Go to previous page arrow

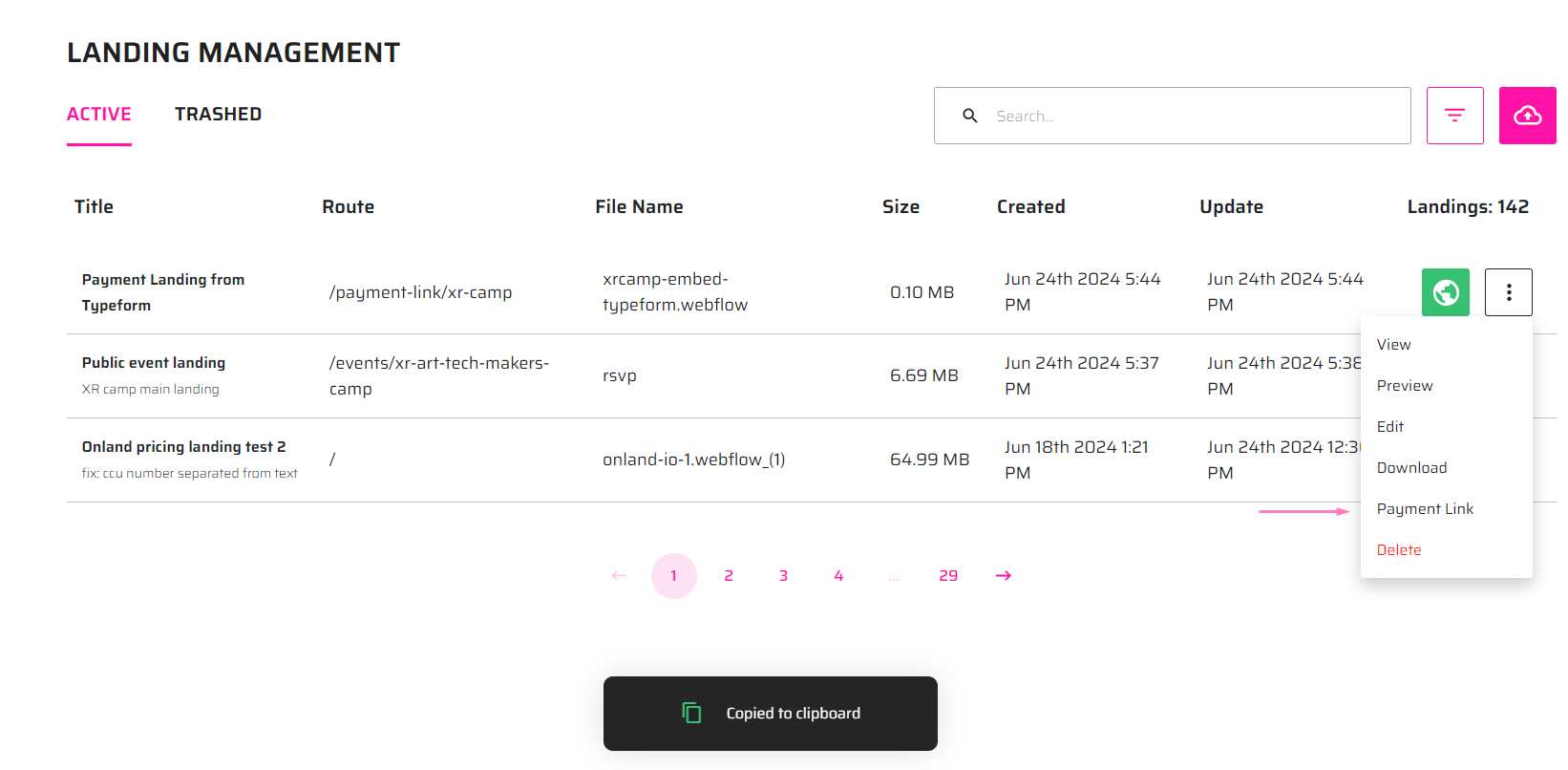[x=619, y=576]
